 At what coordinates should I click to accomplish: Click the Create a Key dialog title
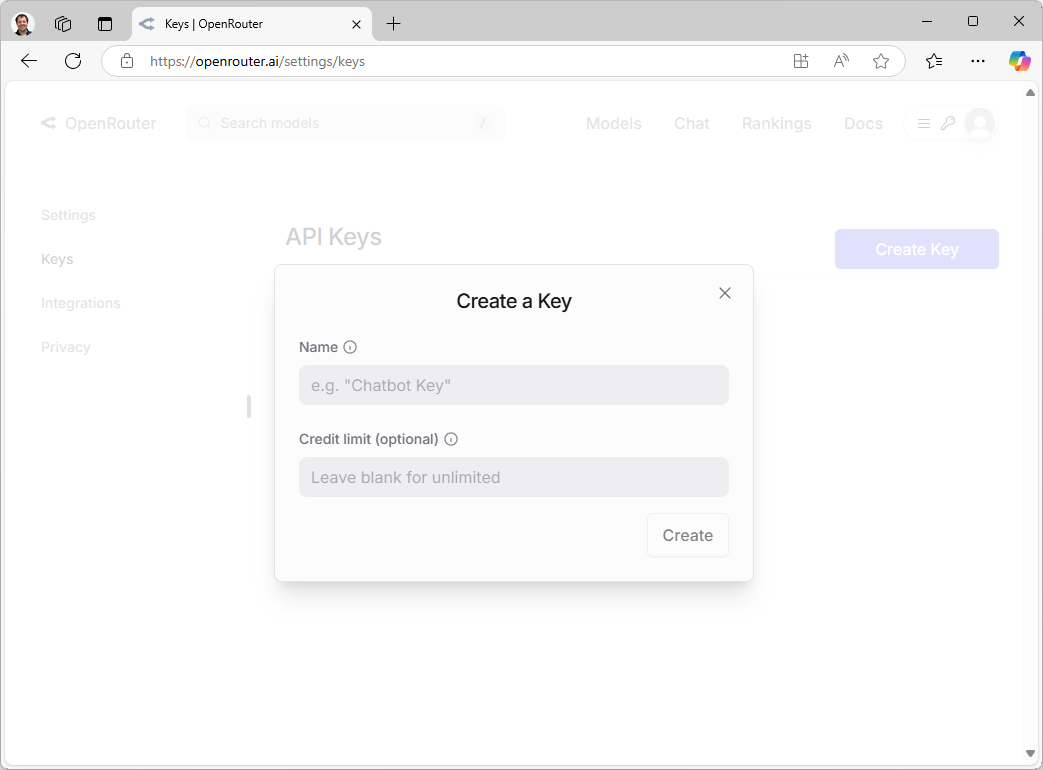coord(514,301)
